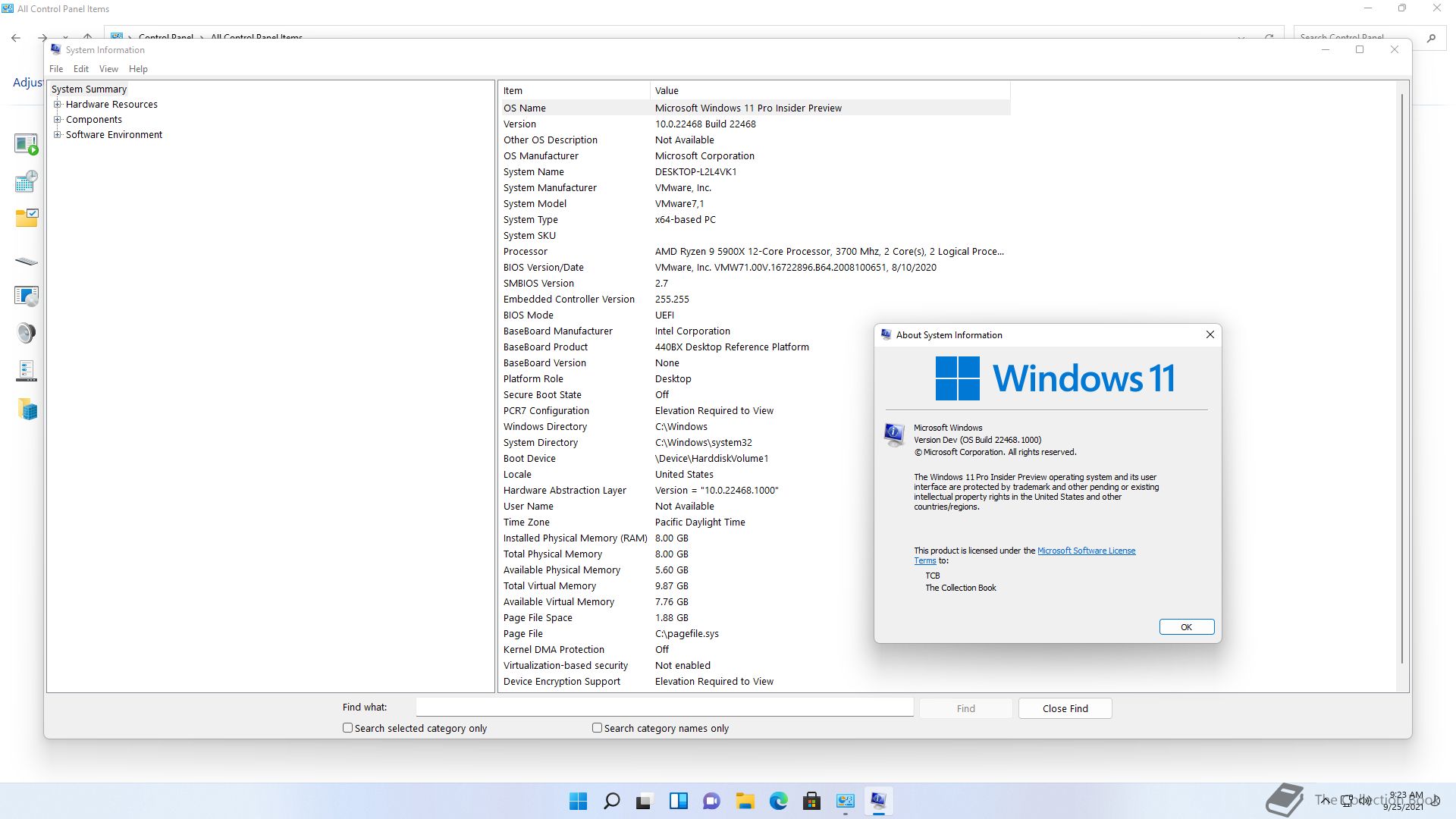Click the Close Find button

[1065, 708]
